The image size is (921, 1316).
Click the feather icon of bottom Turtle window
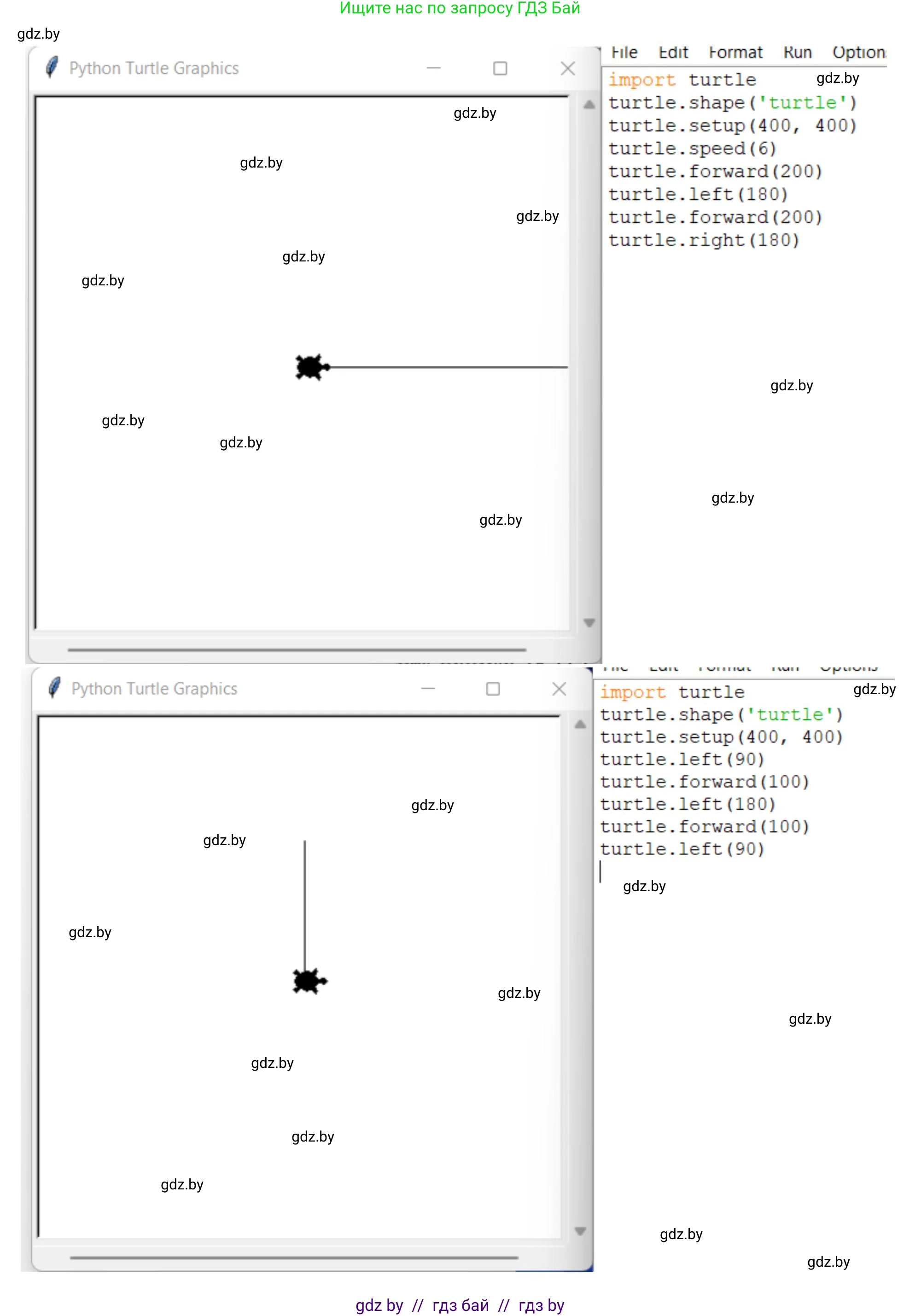(54, 688)
